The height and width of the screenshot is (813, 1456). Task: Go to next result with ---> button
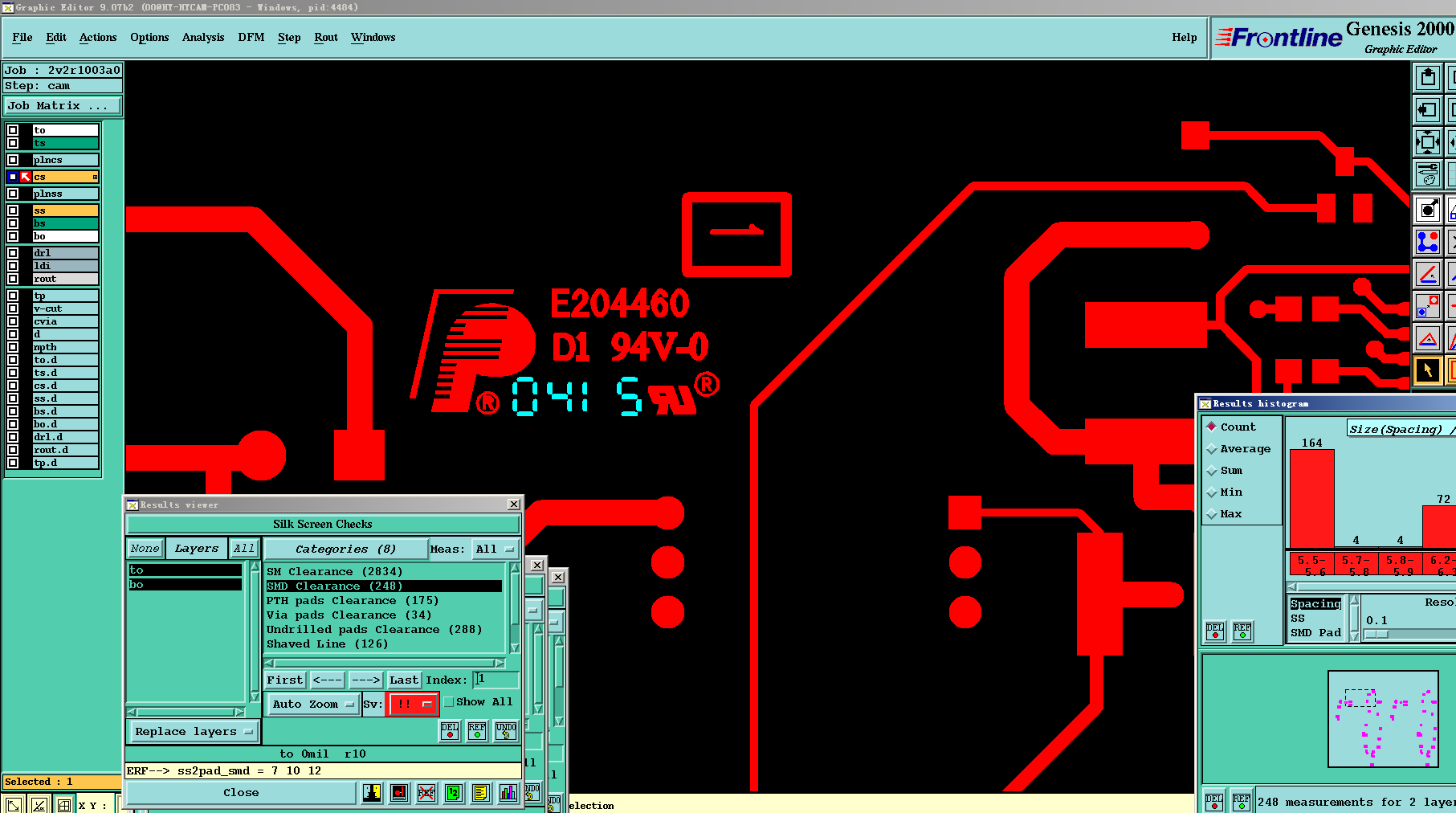(x=366, y=680)
